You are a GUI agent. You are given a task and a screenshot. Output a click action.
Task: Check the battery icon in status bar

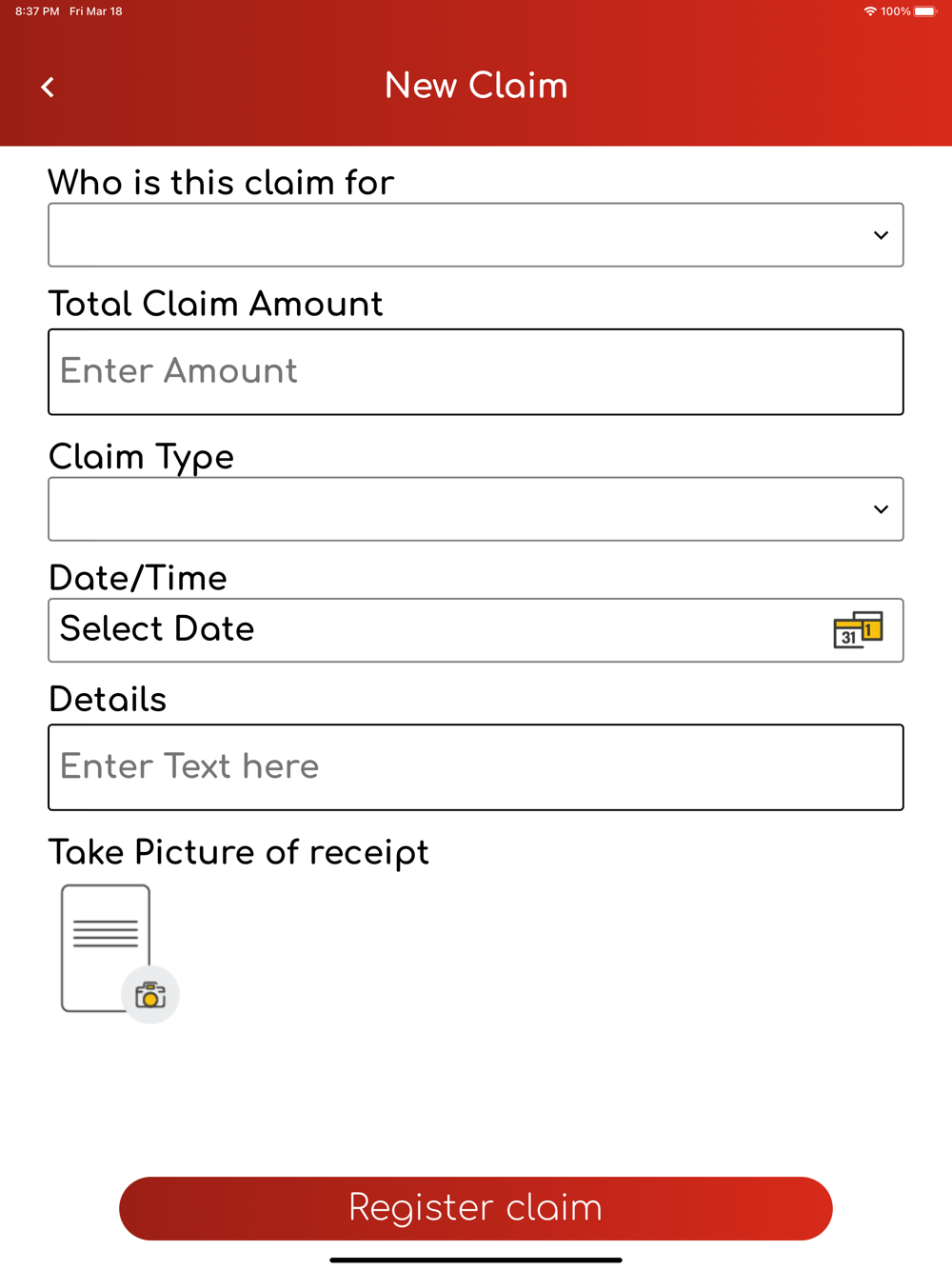[x=925, y=11]
